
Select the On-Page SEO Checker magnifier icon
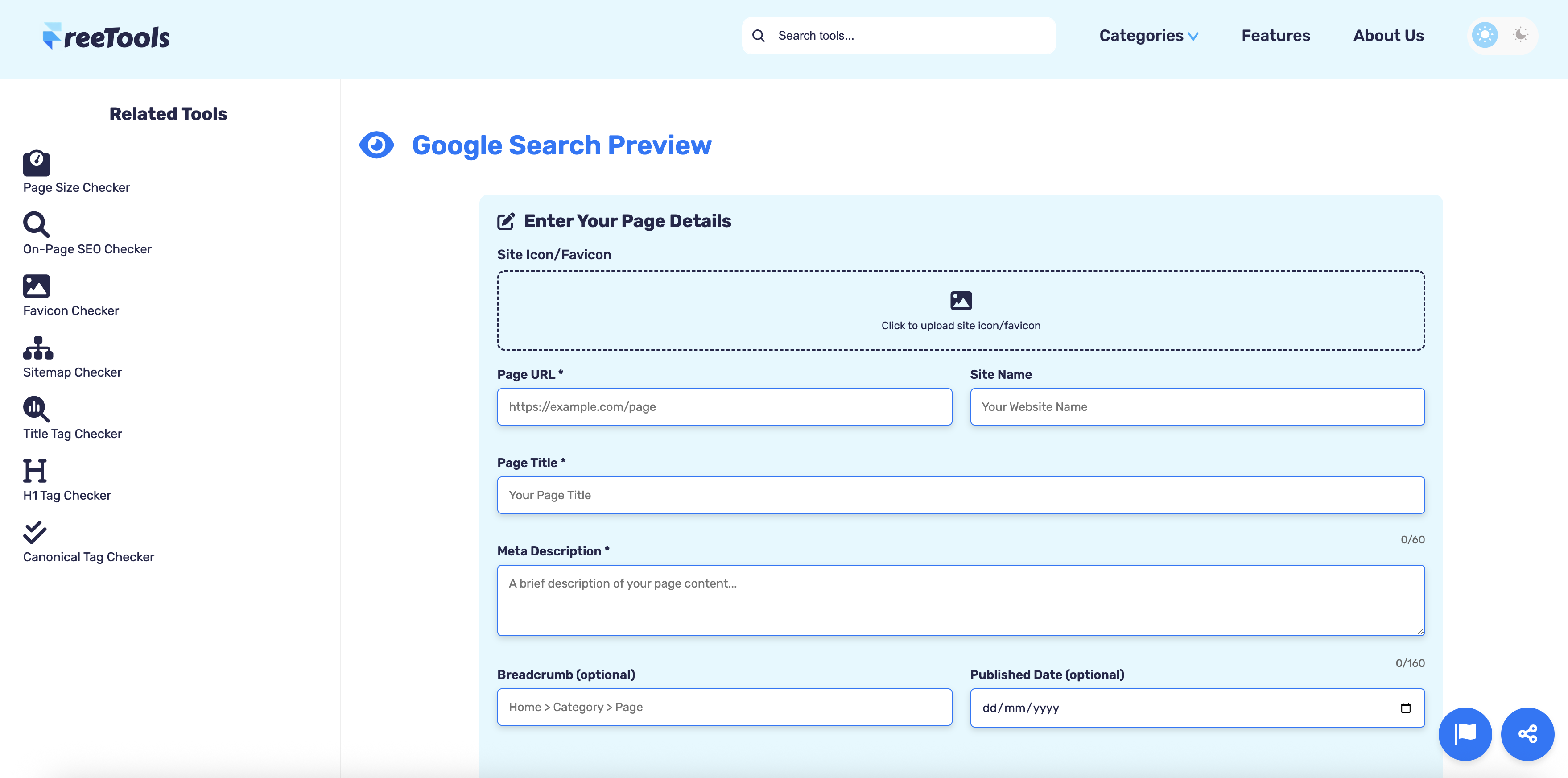(36, 225)
